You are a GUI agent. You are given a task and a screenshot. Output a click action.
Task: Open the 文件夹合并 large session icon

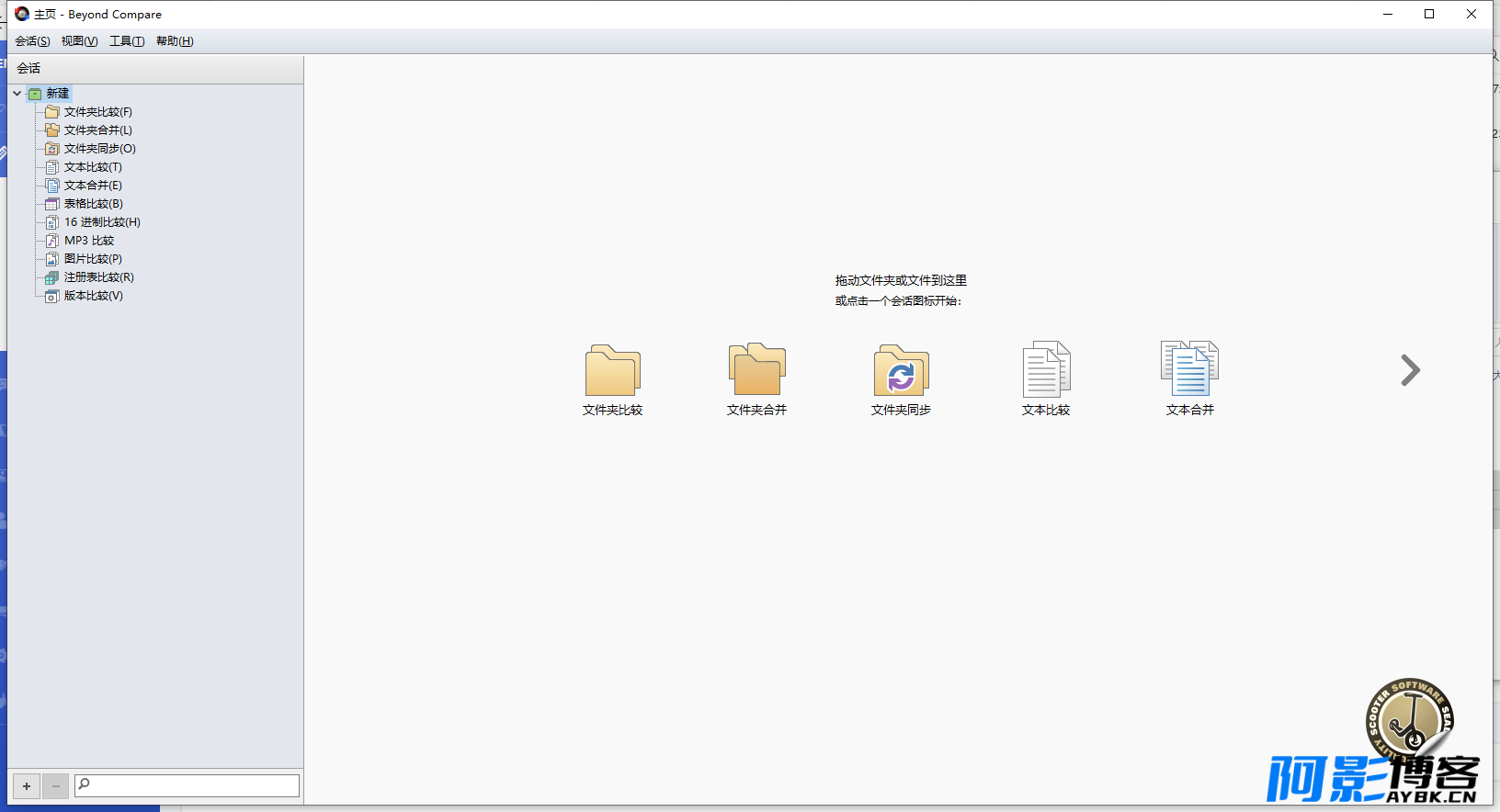(756, 379)
